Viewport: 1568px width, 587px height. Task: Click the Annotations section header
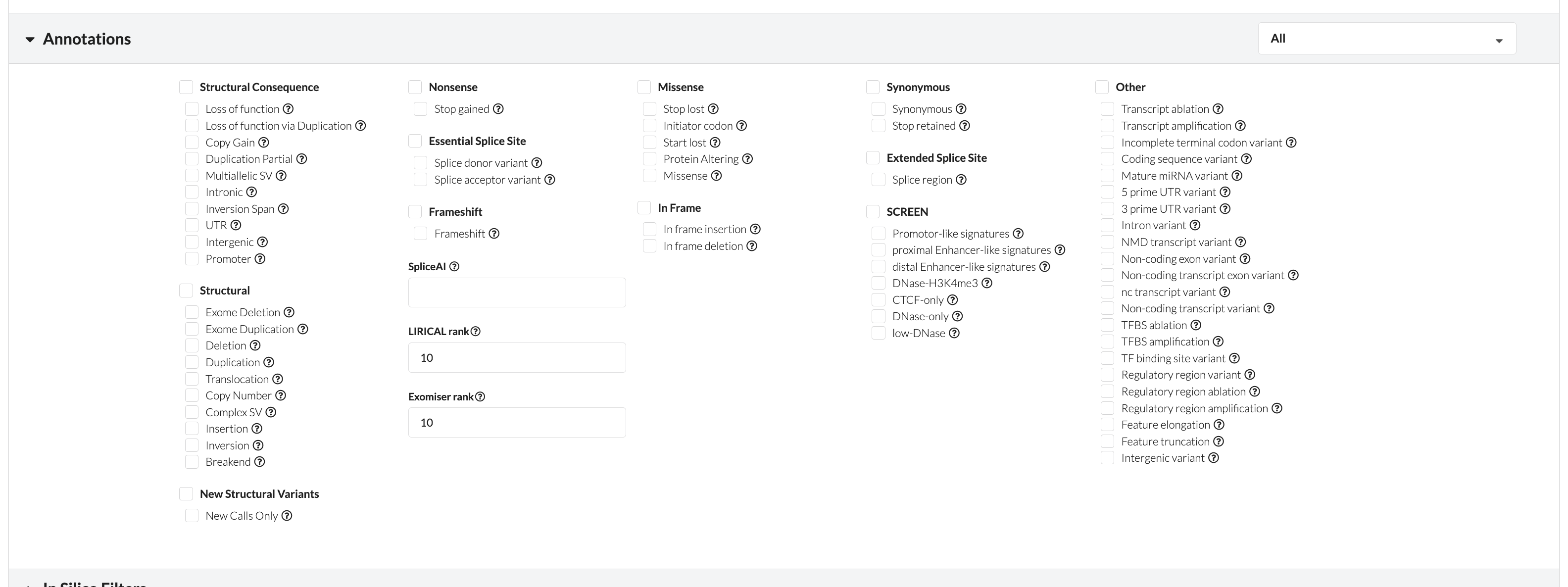(x=87, y=39)
